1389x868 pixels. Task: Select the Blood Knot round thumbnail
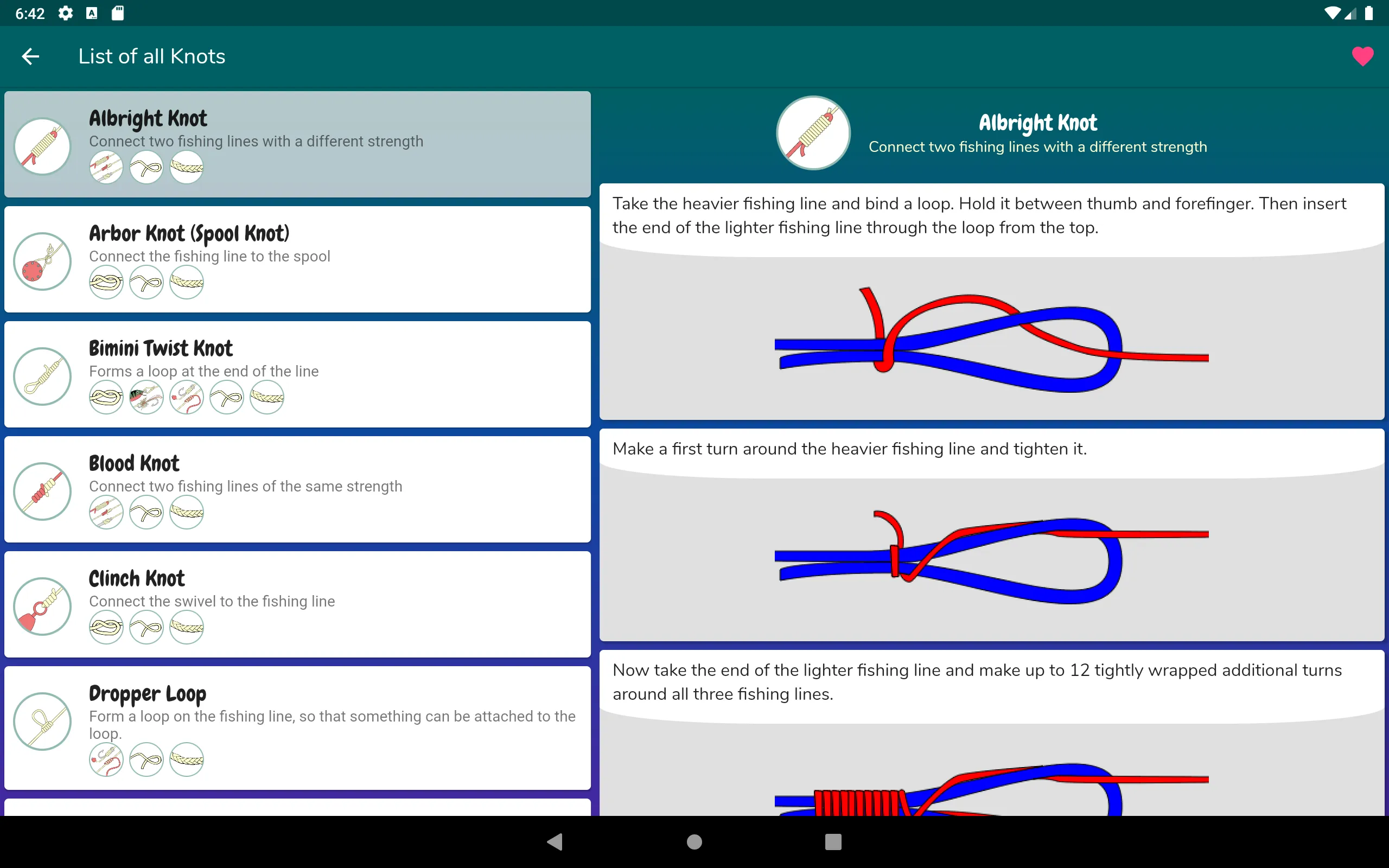click(x=42, y=492)
